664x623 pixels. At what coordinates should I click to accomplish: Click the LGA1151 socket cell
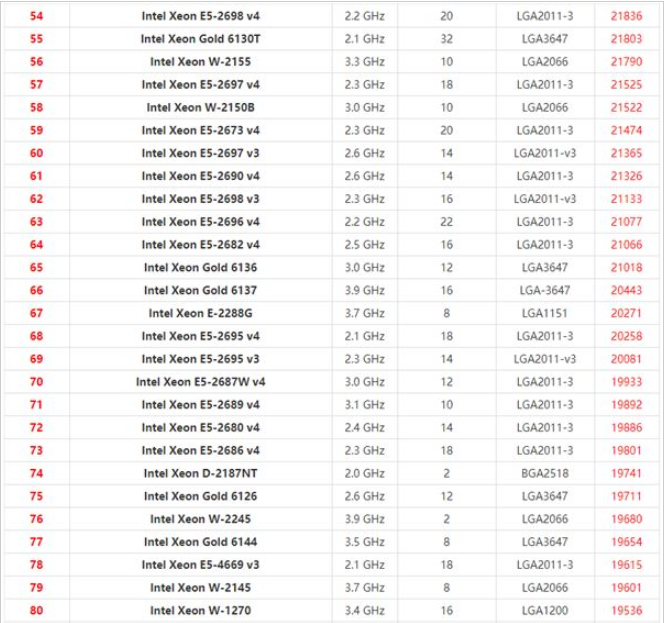tap(545, 313)
